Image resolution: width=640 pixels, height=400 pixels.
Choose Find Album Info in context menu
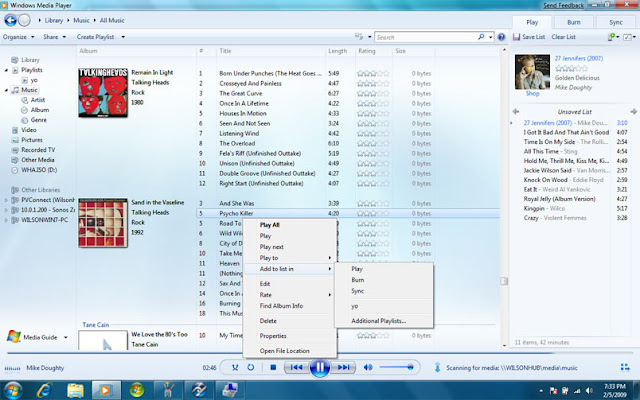289,306
